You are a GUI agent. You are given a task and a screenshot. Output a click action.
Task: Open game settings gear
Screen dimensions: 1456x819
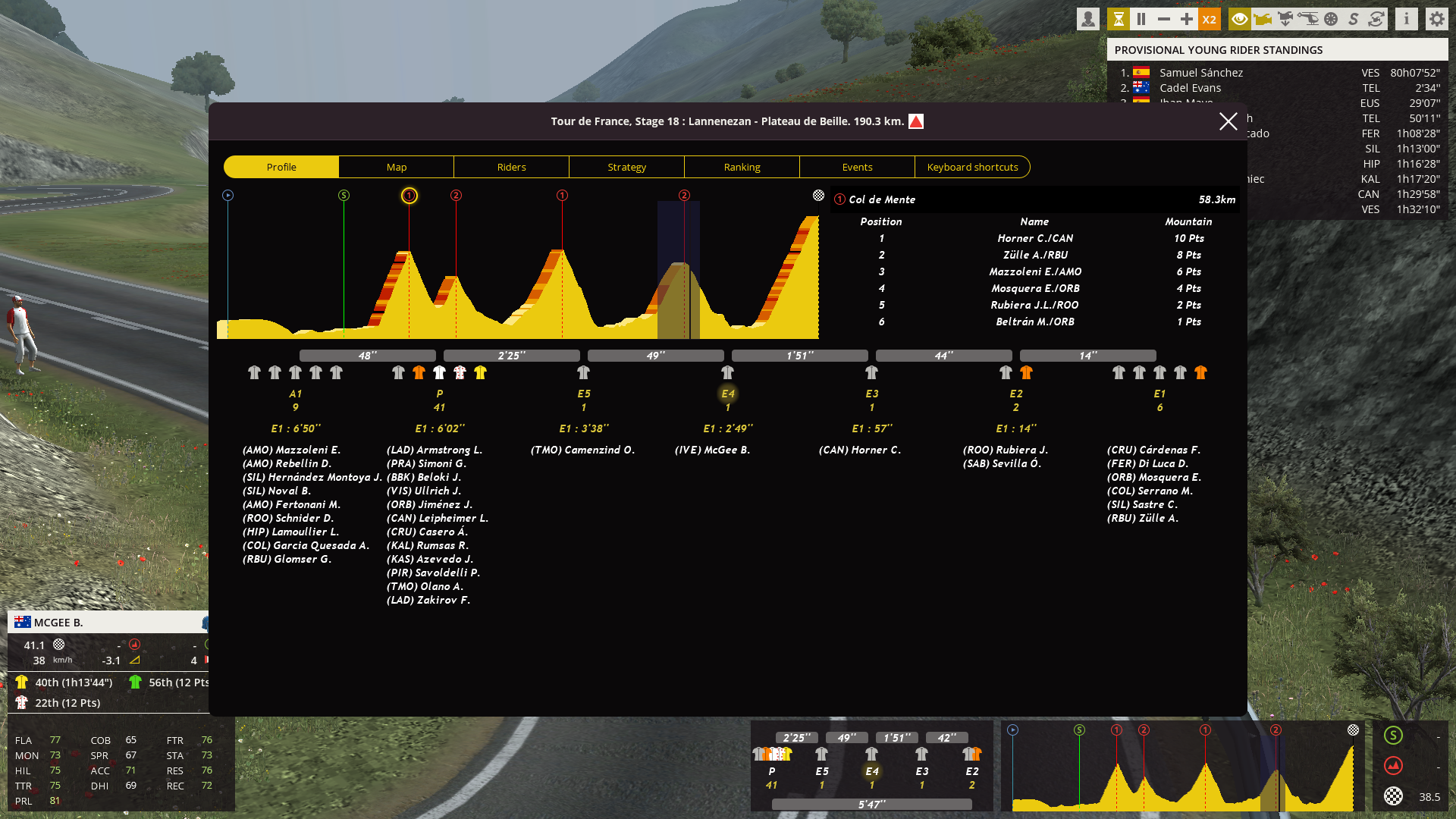pyautogui.click(x=1437, y=19)
